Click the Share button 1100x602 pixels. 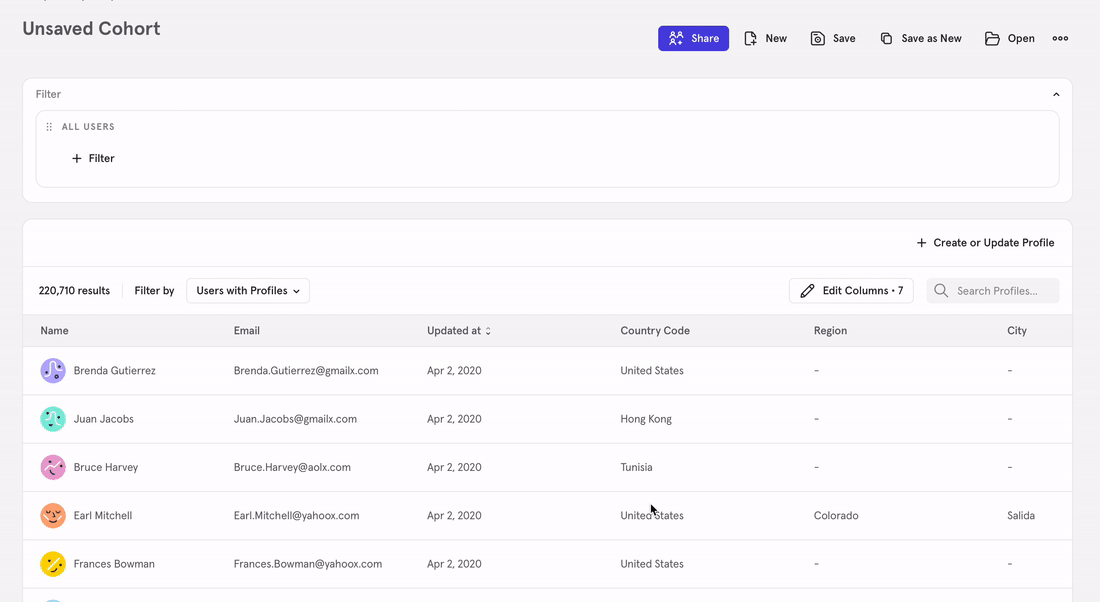tap(693, 37)
